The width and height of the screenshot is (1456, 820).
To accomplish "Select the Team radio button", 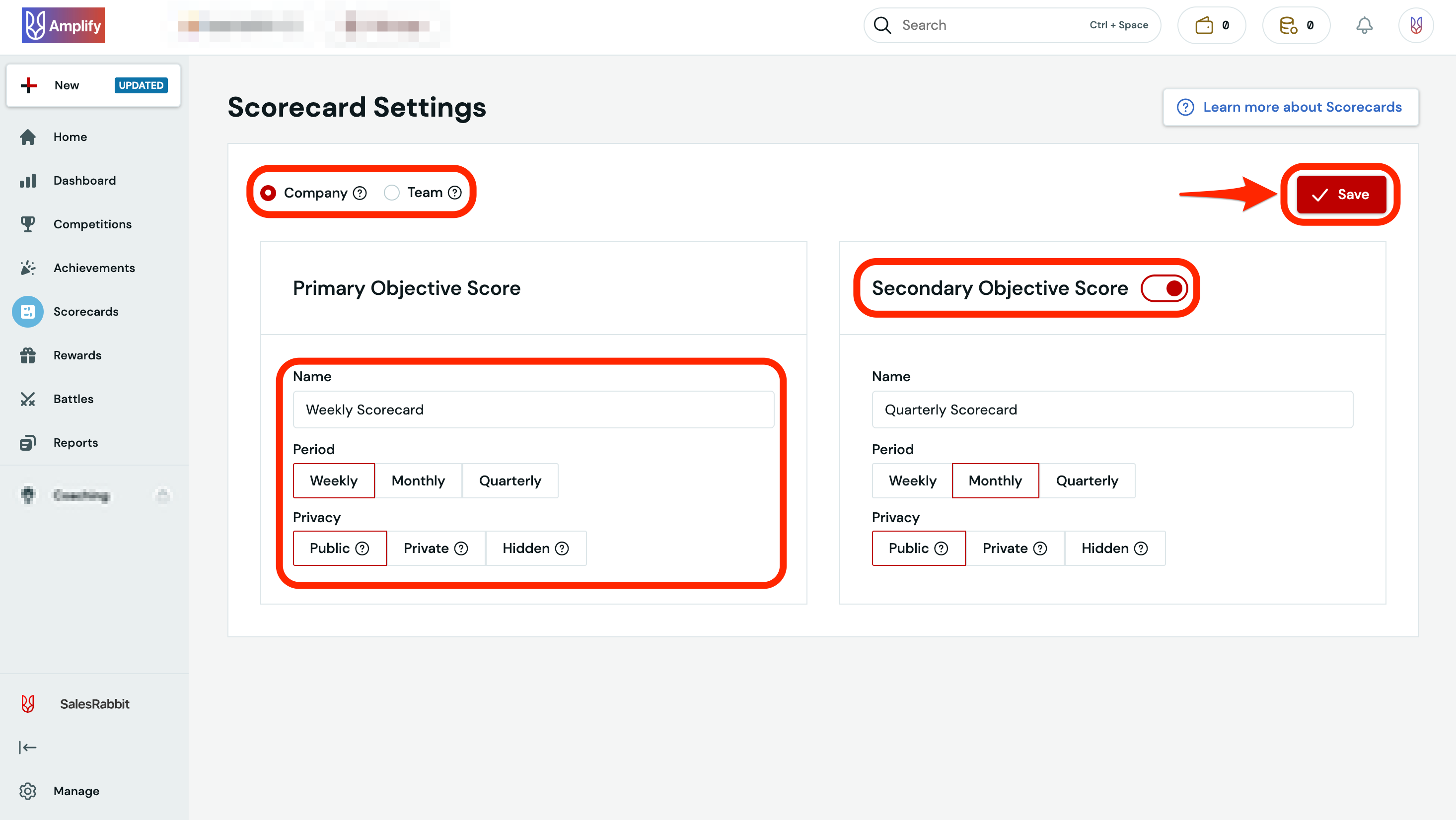I will click(x=392, y=192).
